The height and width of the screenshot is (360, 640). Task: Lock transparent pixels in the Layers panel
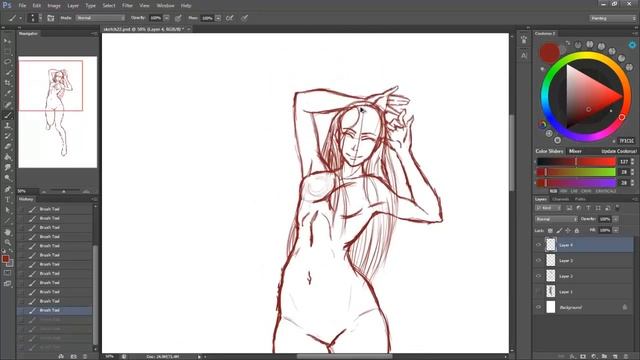[x=550, y=231]
